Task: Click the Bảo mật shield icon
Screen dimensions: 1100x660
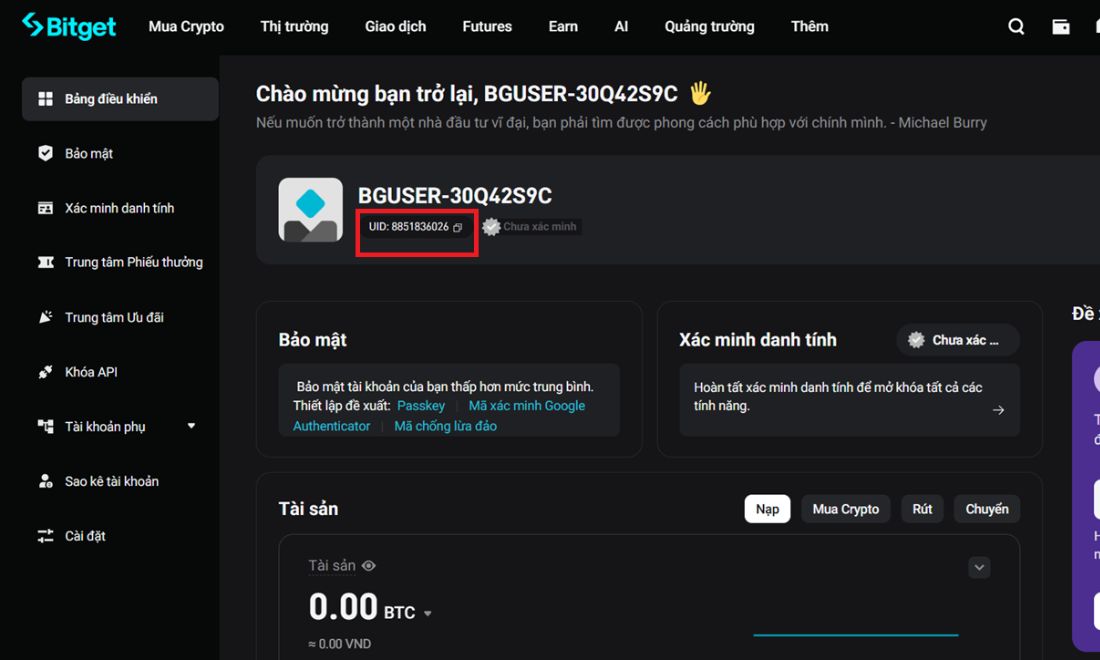Action: pos(46,153)
